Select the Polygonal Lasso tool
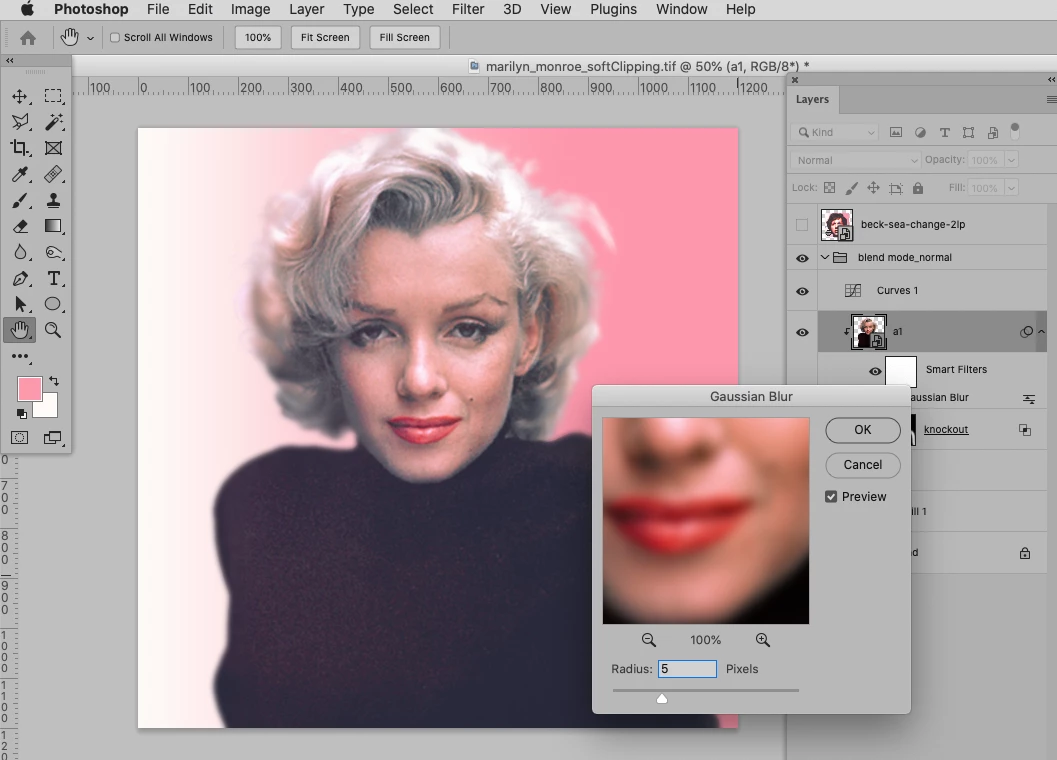Screen dimensions: 1057x760 point(20,122)
